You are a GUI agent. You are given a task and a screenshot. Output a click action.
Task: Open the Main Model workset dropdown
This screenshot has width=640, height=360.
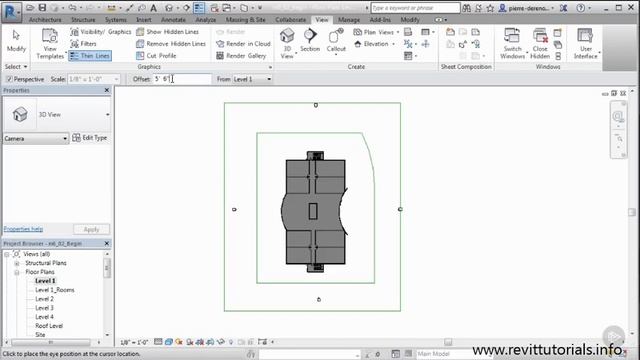coord(454,354)
